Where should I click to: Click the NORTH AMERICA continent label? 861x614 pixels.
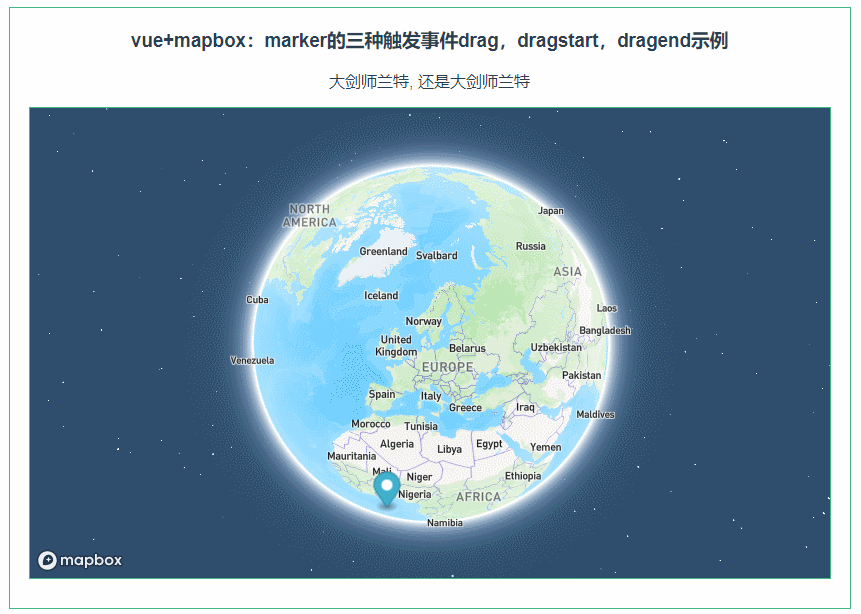(310, 216)
